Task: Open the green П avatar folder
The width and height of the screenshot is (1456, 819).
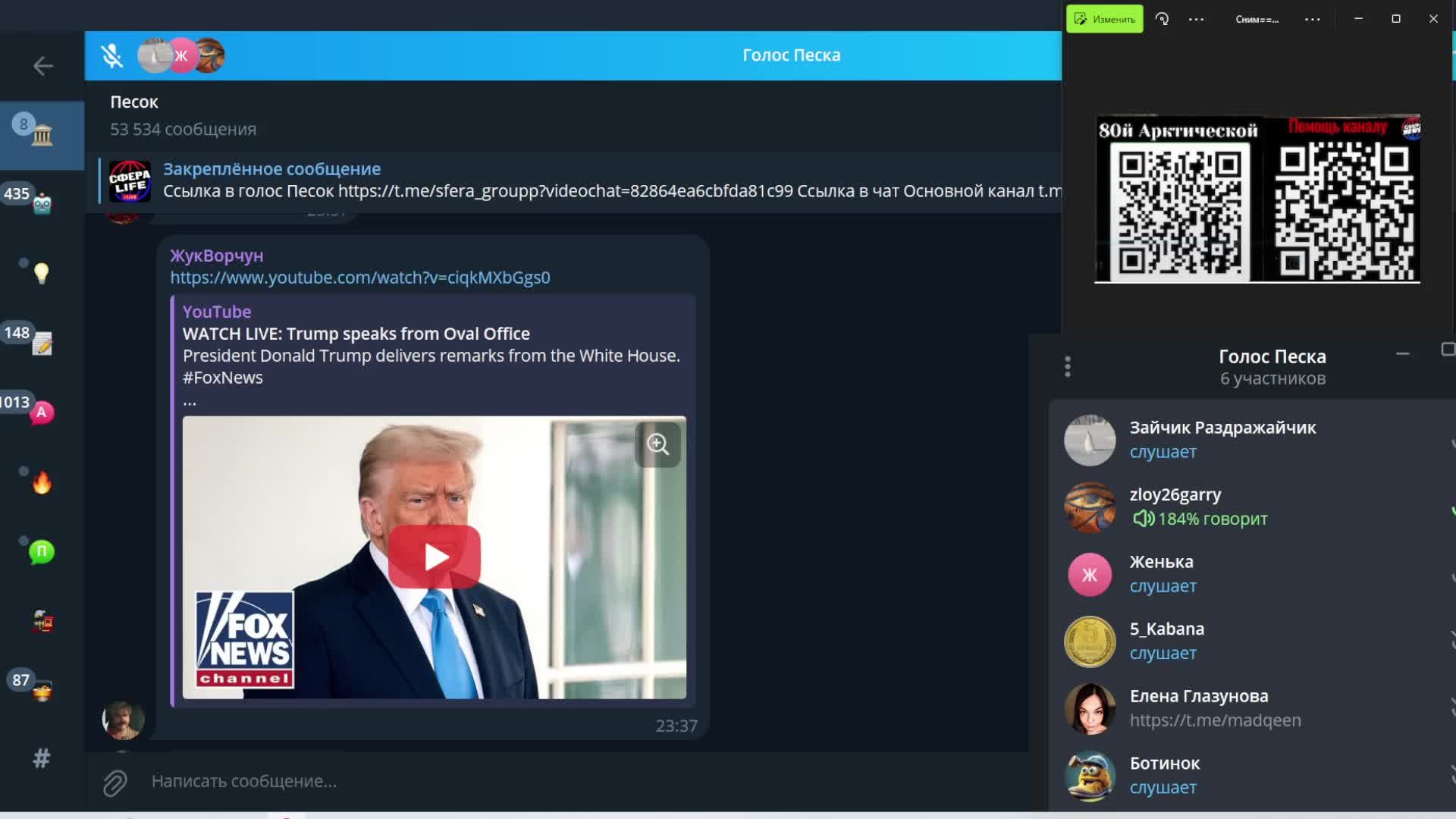Action: pyautogui.click(x=42, y=551)
